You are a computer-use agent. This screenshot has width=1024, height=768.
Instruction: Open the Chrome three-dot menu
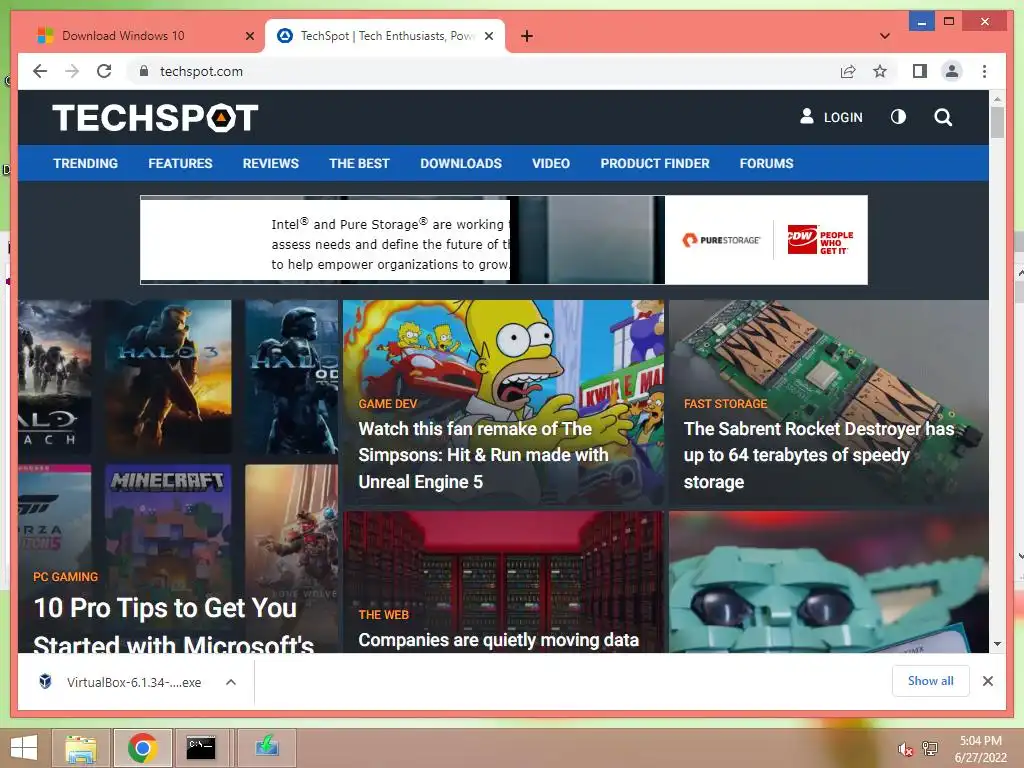tap(984, 71)
